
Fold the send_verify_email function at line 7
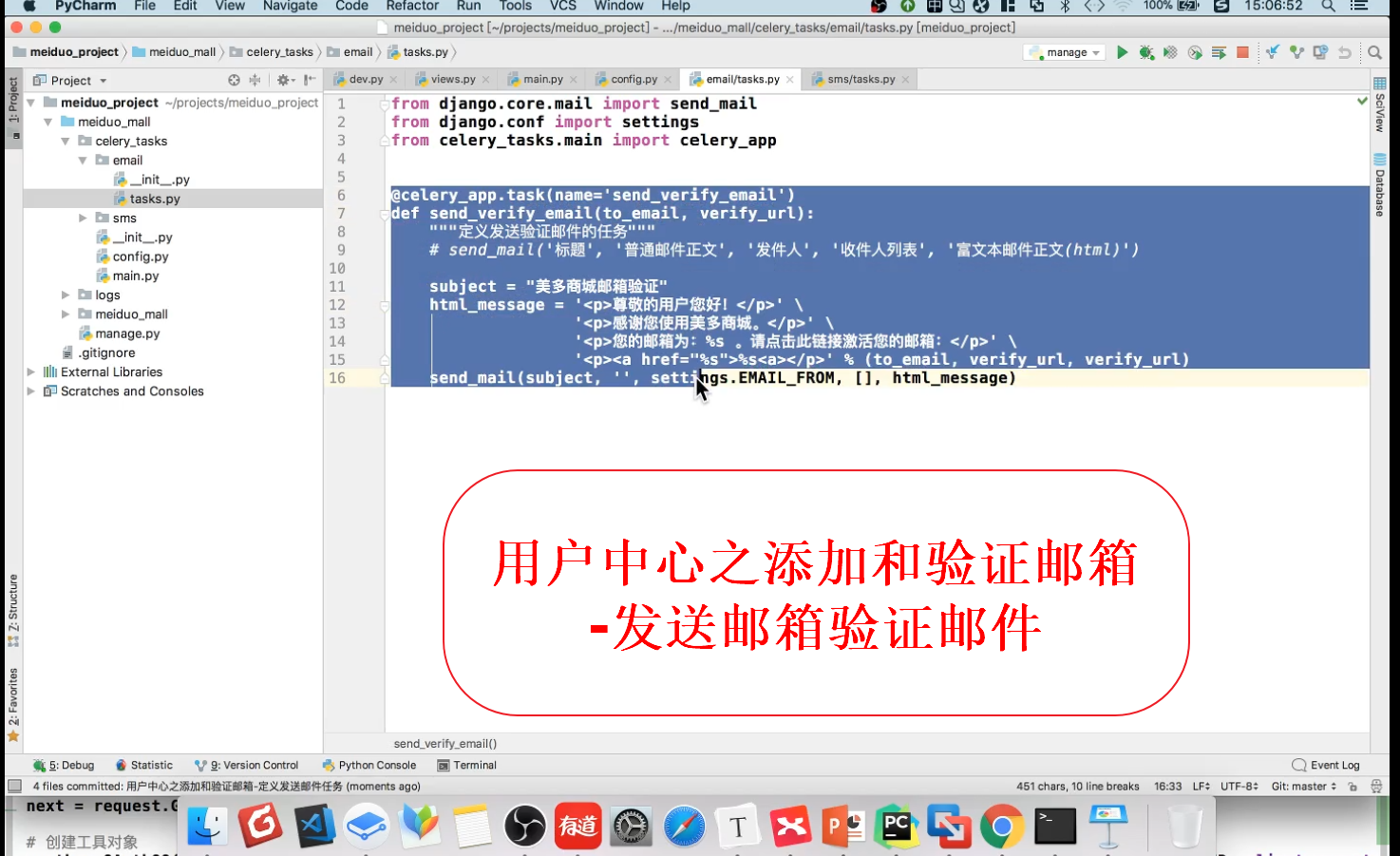pyautogui.click(x=385, y=213)
